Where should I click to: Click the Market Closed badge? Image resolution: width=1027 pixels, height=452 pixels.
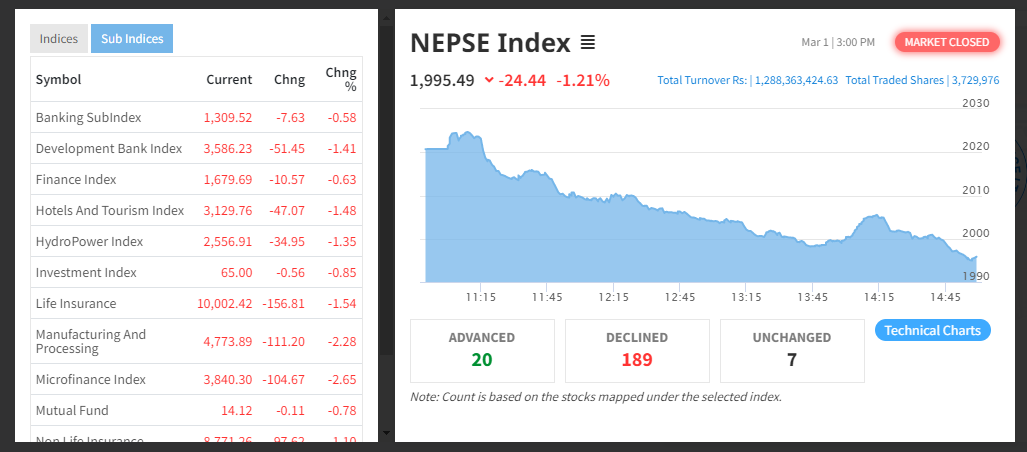(946, 42)
